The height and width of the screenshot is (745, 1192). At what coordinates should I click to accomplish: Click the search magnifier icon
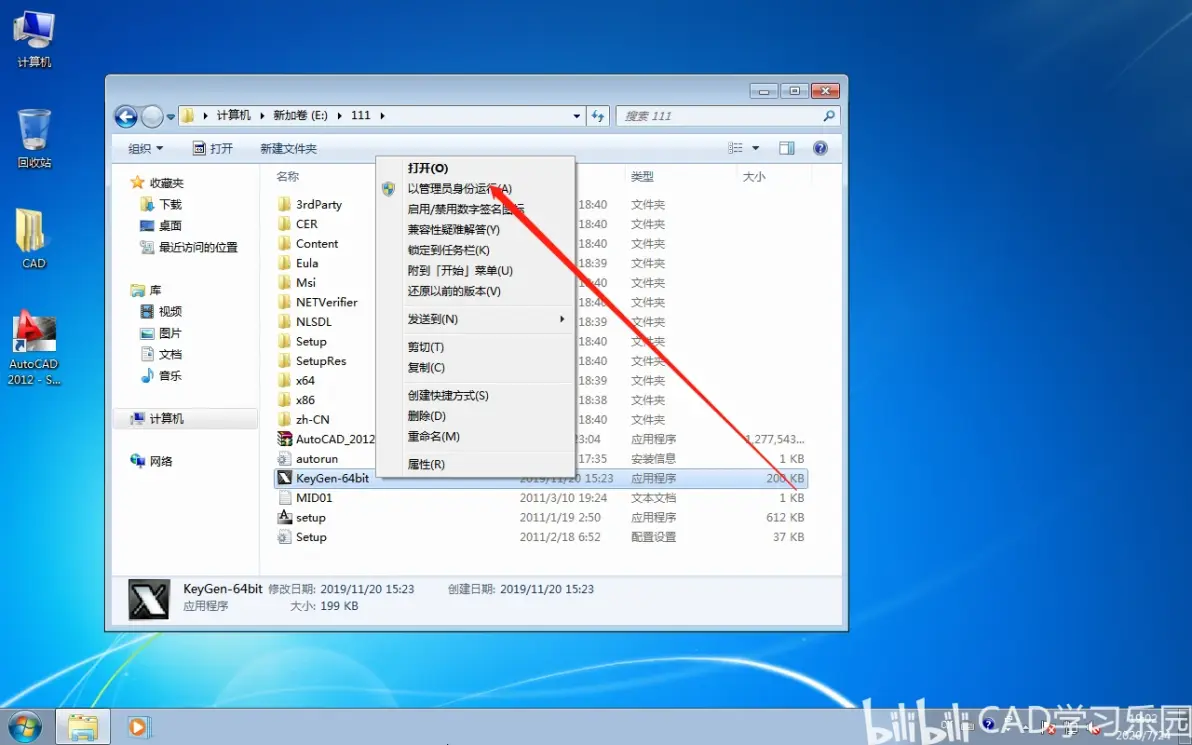pos(829,116)
